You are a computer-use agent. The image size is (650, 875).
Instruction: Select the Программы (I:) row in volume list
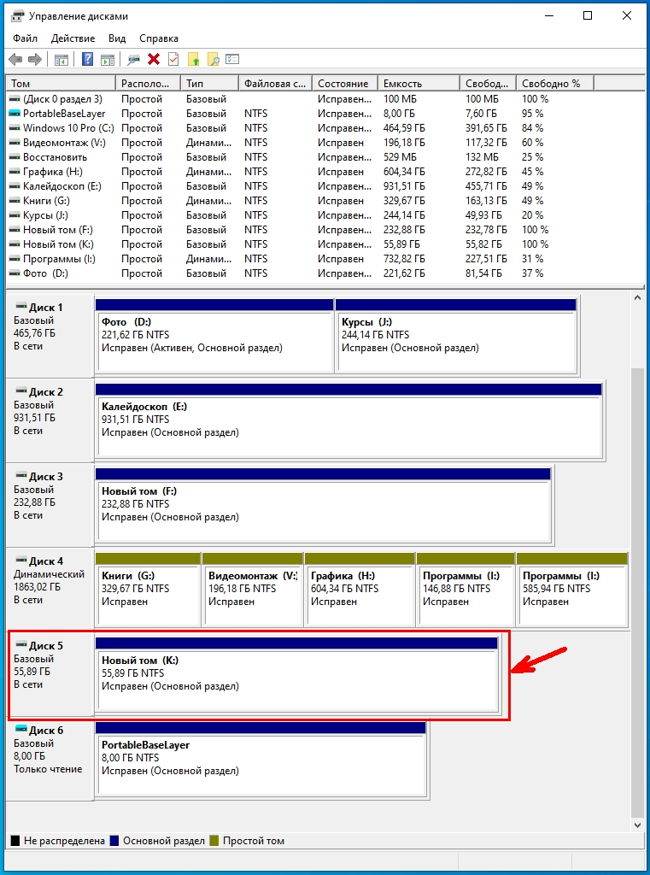pyautogui.click(x=298, y=259)
